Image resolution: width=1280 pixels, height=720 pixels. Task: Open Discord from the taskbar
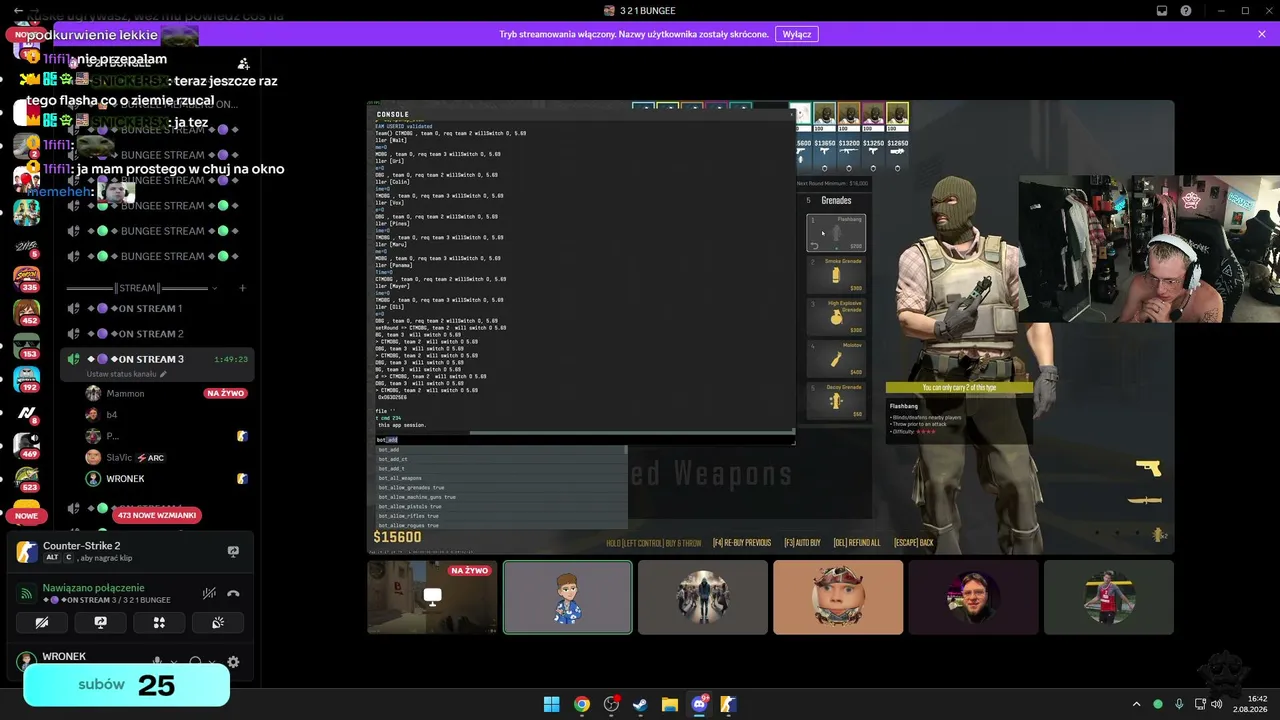[x=699, y=704]
